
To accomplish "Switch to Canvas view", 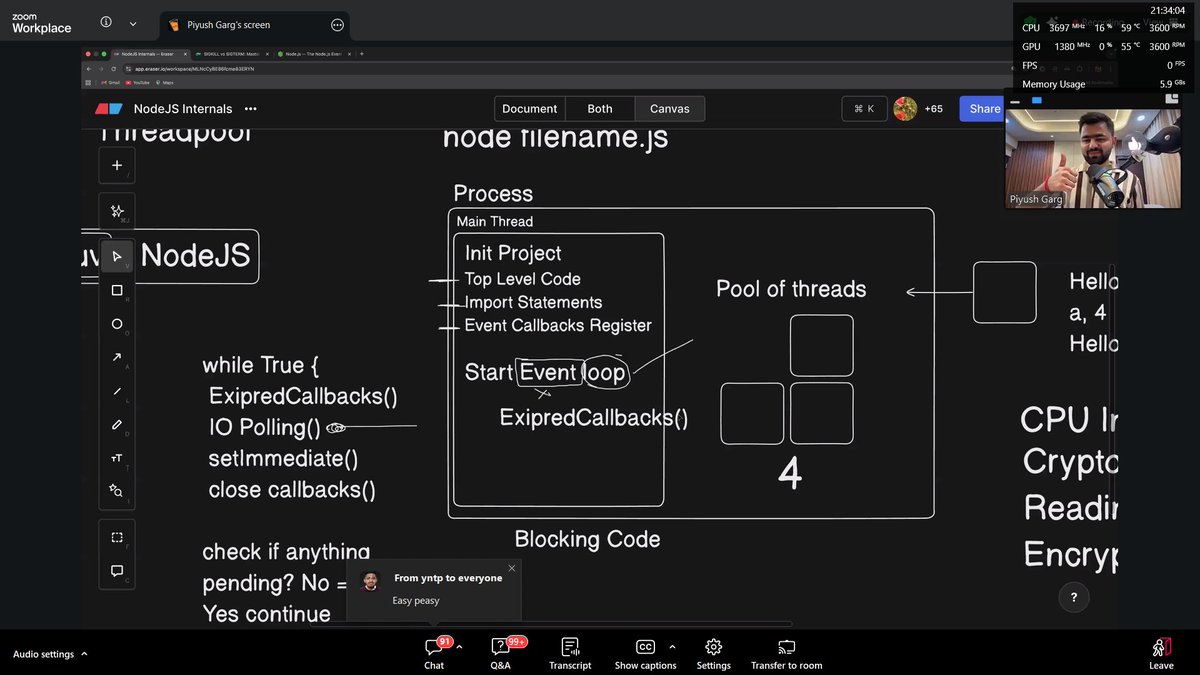I will tap(670, 109).
